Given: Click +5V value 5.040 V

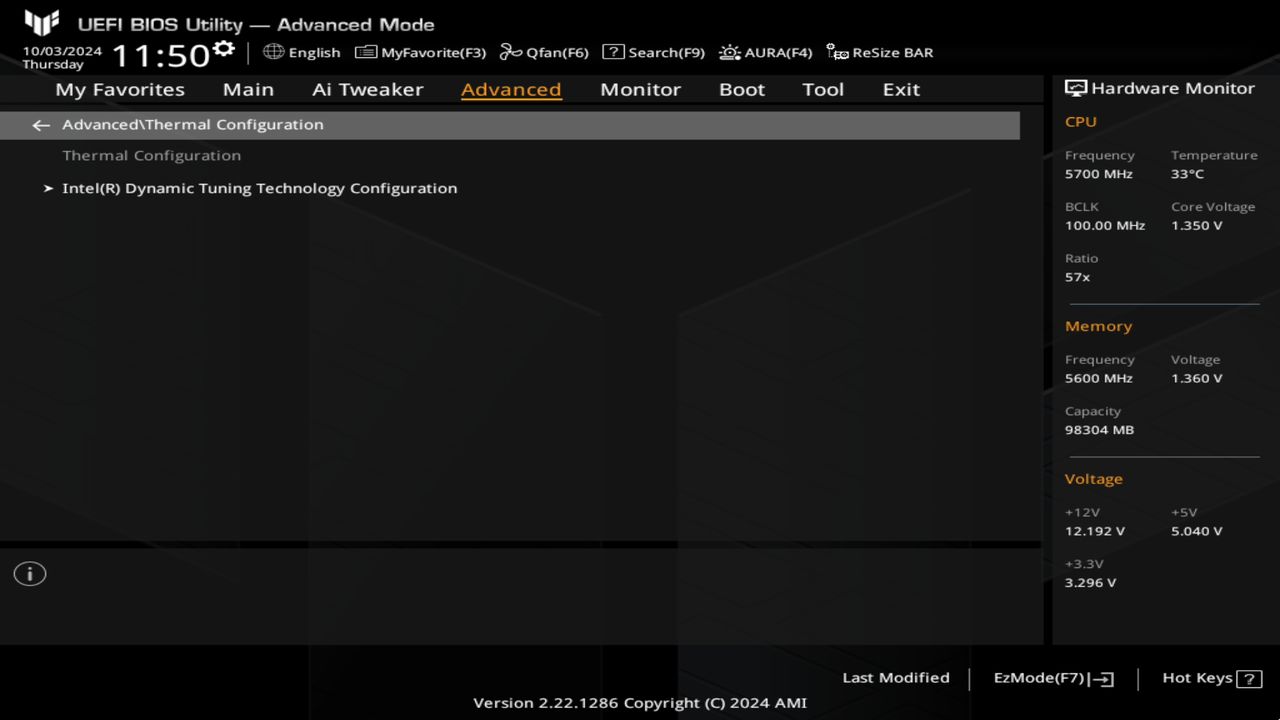Looking at the screenshot, I should click(x=1196, y=532).
